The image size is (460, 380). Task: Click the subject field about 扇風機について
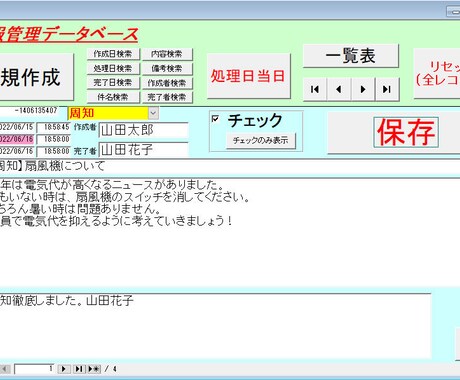(230, 166)
